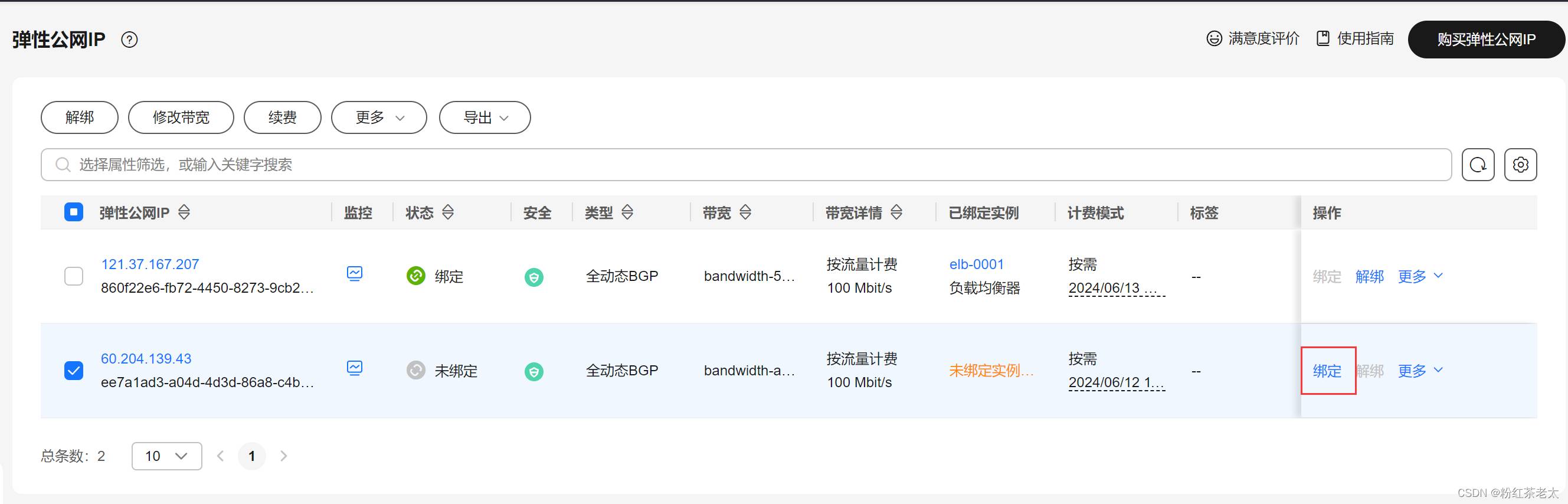Open the page size 10 dropdown
Viewport: 1568px width, 504px height.
(x=166, y=456)
